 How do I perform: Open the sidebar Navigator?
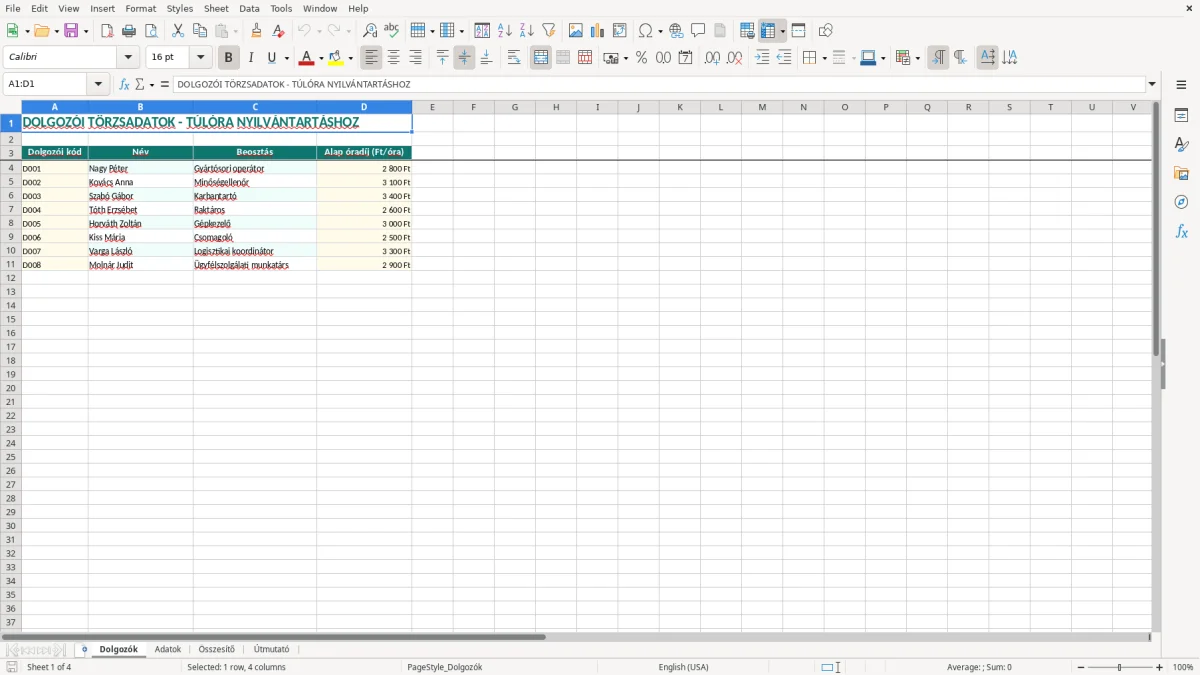coord(1181,203)
